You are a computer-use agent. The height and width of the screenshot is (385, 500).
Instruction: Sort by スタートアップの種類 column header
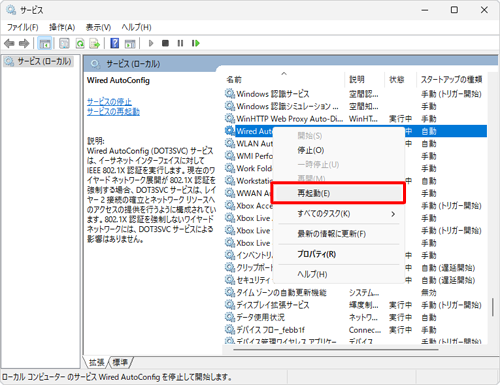point(451,79)
